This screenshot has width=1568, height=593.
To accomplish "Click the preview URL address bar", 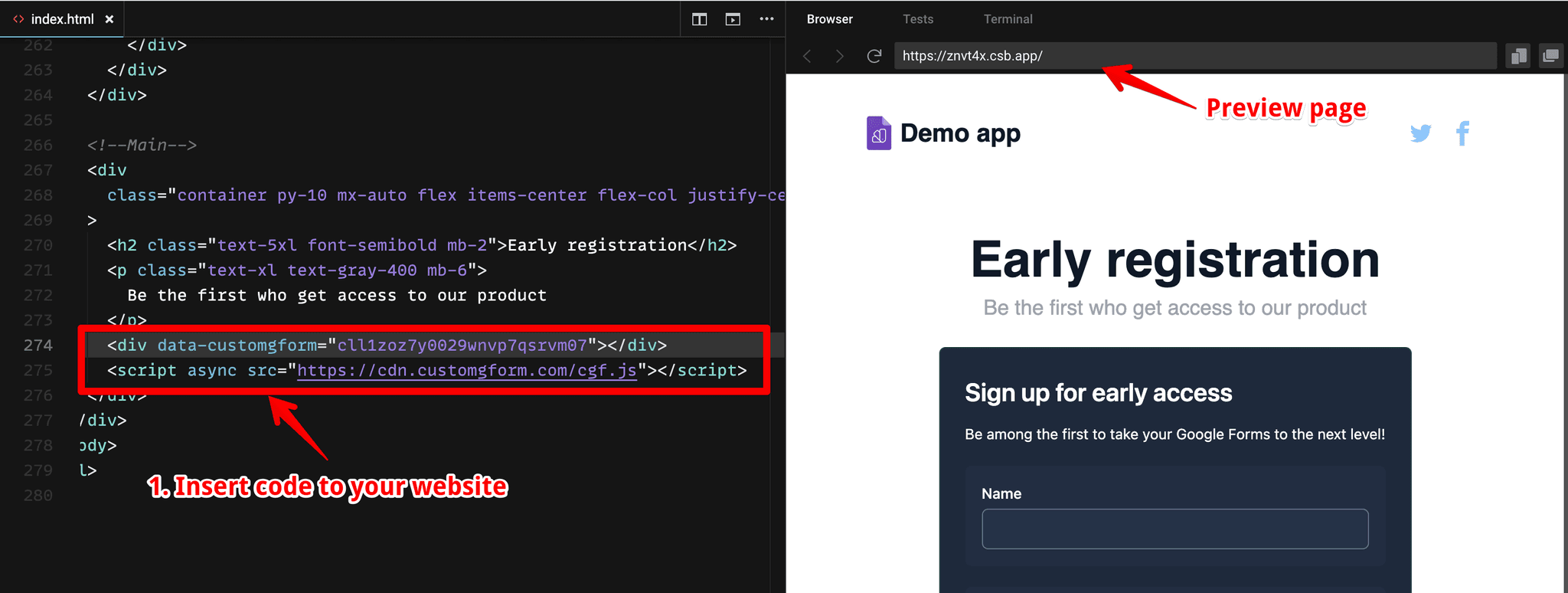I will pyautogui.click(x=1194, y=56).
